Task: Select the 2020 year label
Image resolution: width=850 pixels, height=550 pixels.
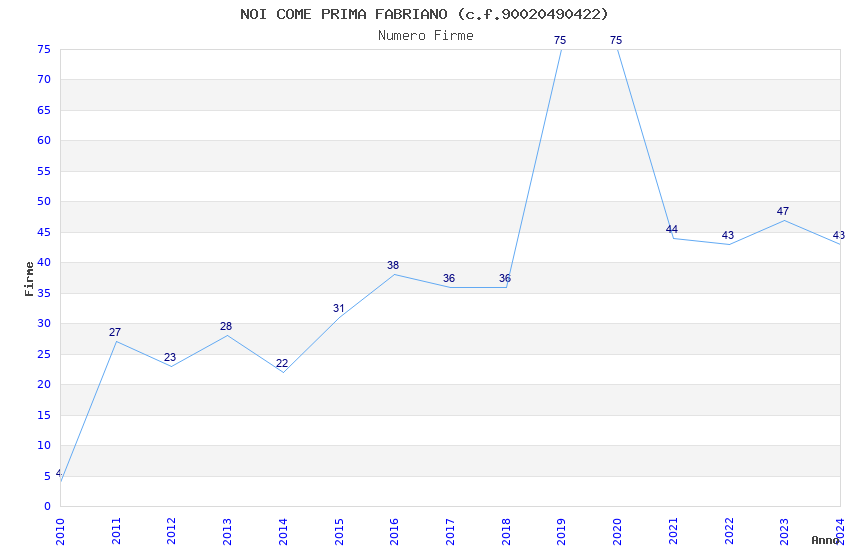Action: 617,531
